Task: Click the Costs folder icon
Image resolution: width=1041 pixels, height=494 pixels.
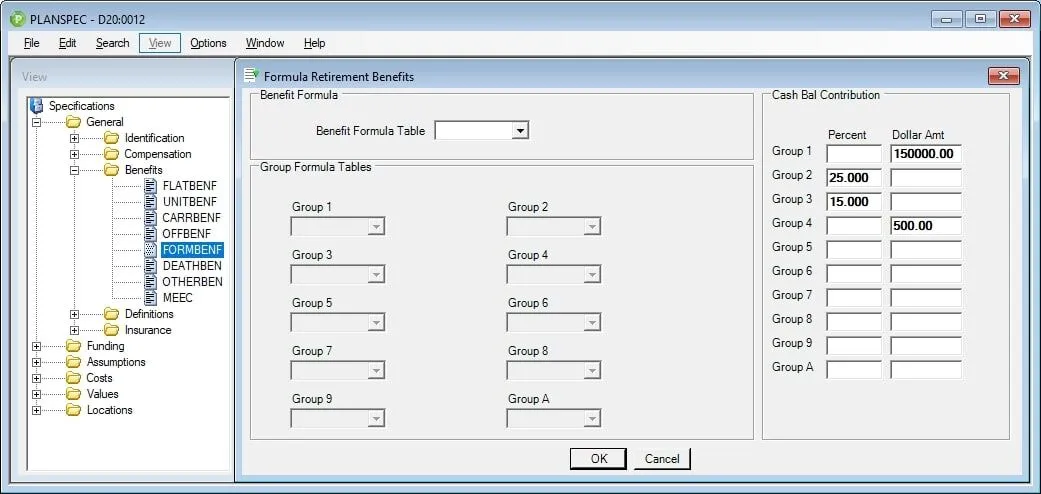Action: coord(73,378)
